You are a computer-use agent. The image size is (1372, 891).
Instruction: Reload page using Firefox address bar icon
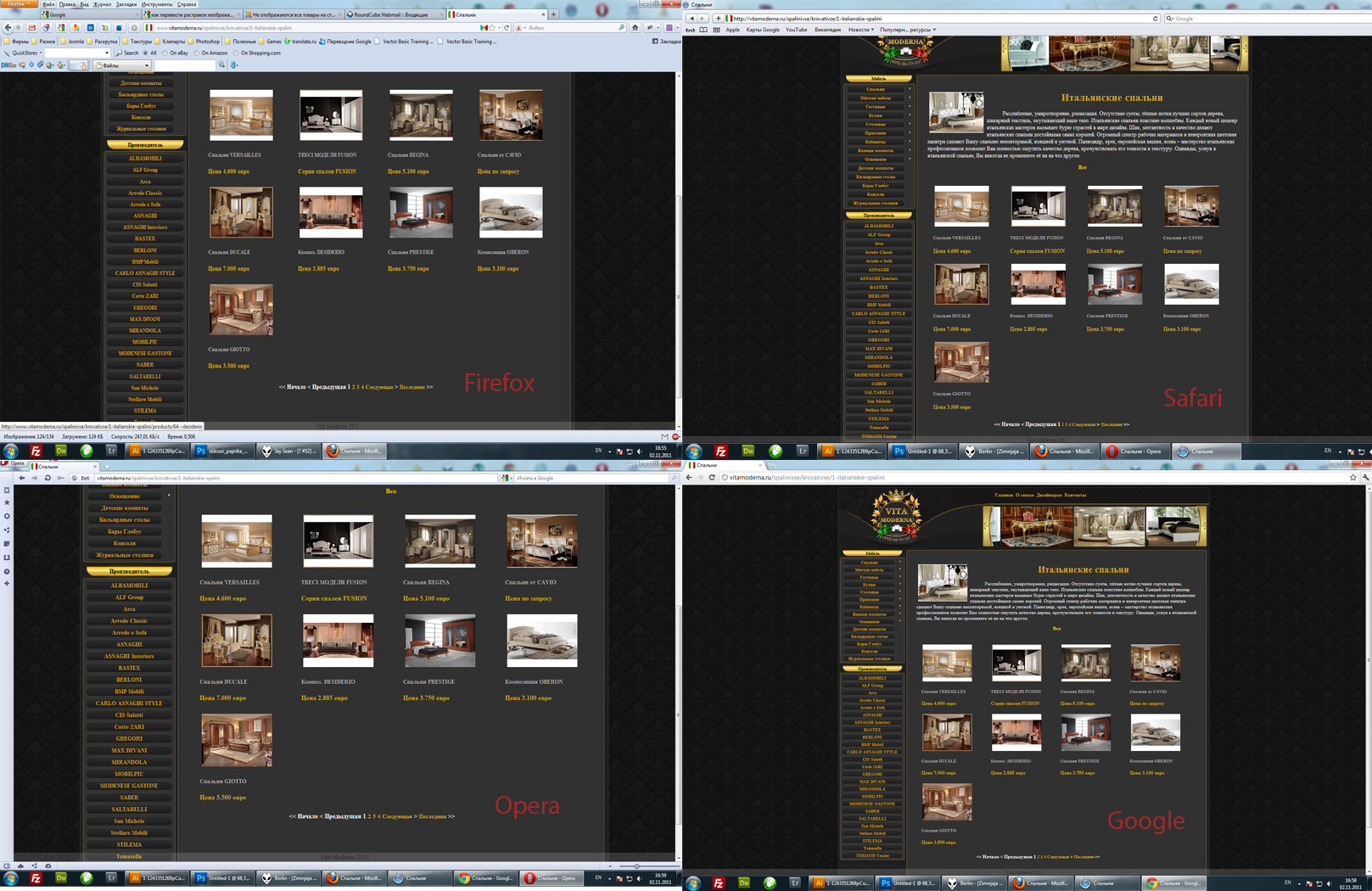tap(507, 28)
